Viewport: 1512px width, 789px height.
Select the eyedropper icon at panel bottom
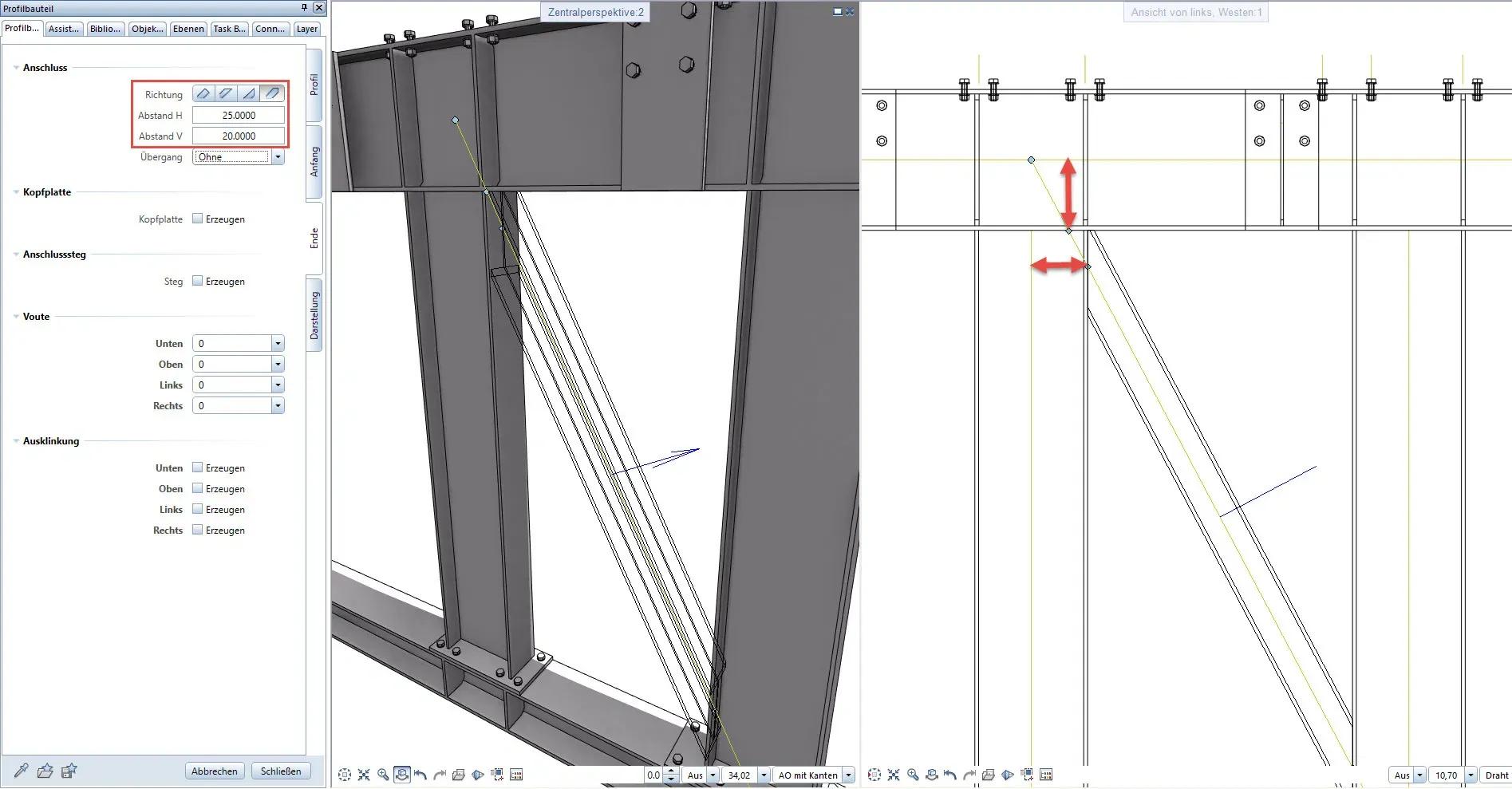pyautogui.click(x=20, y=771)
